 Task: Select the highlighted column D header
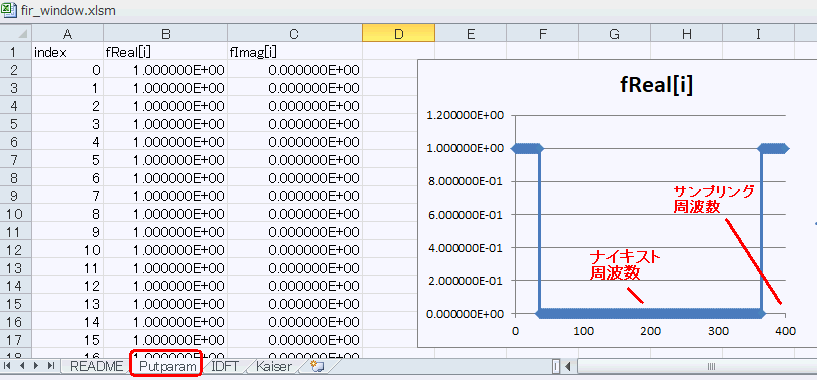(399, 34)
